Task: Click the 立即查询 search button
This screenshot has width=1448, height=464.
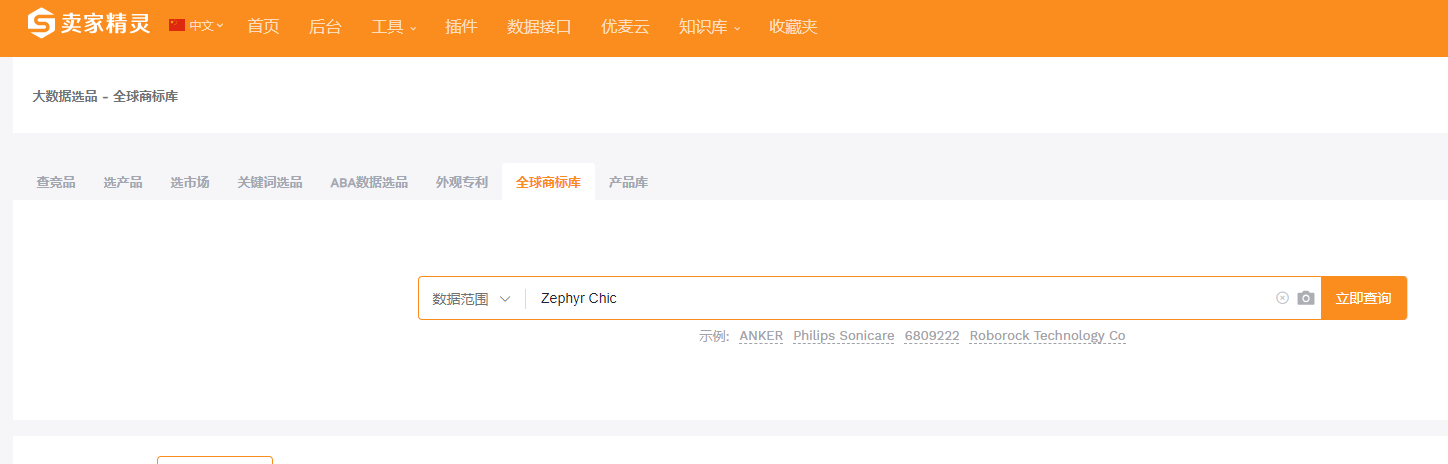Action: coord(1364,298)
